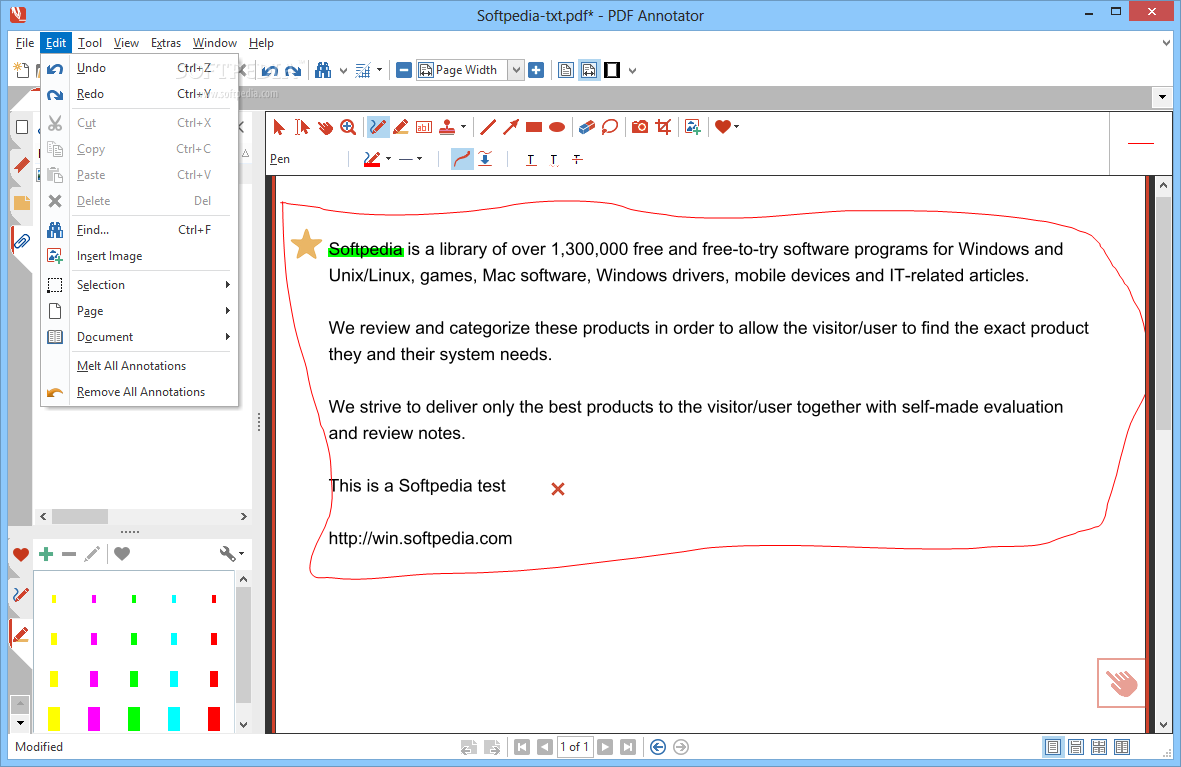Viewport: 1181px width, 767px height.
Task: Choose Redo from the Edit menu
Action: (139, 94)
